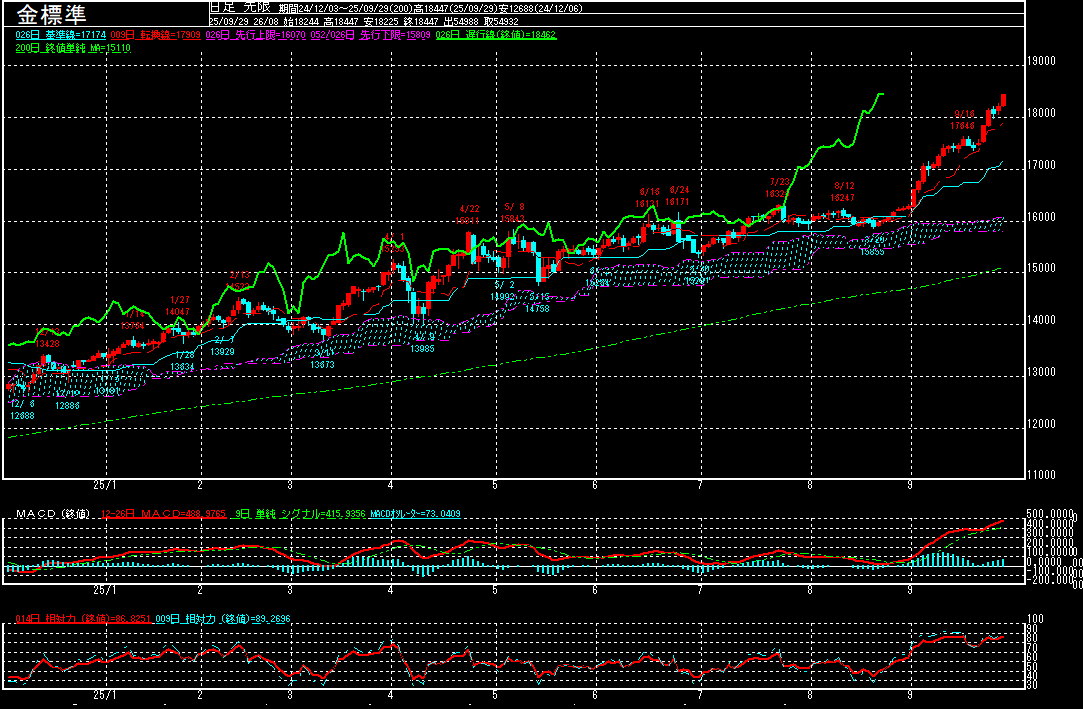Select the 014日 相対力 RSI legend
Viewport: 1083px width, 709px height.
coord(83,620)
